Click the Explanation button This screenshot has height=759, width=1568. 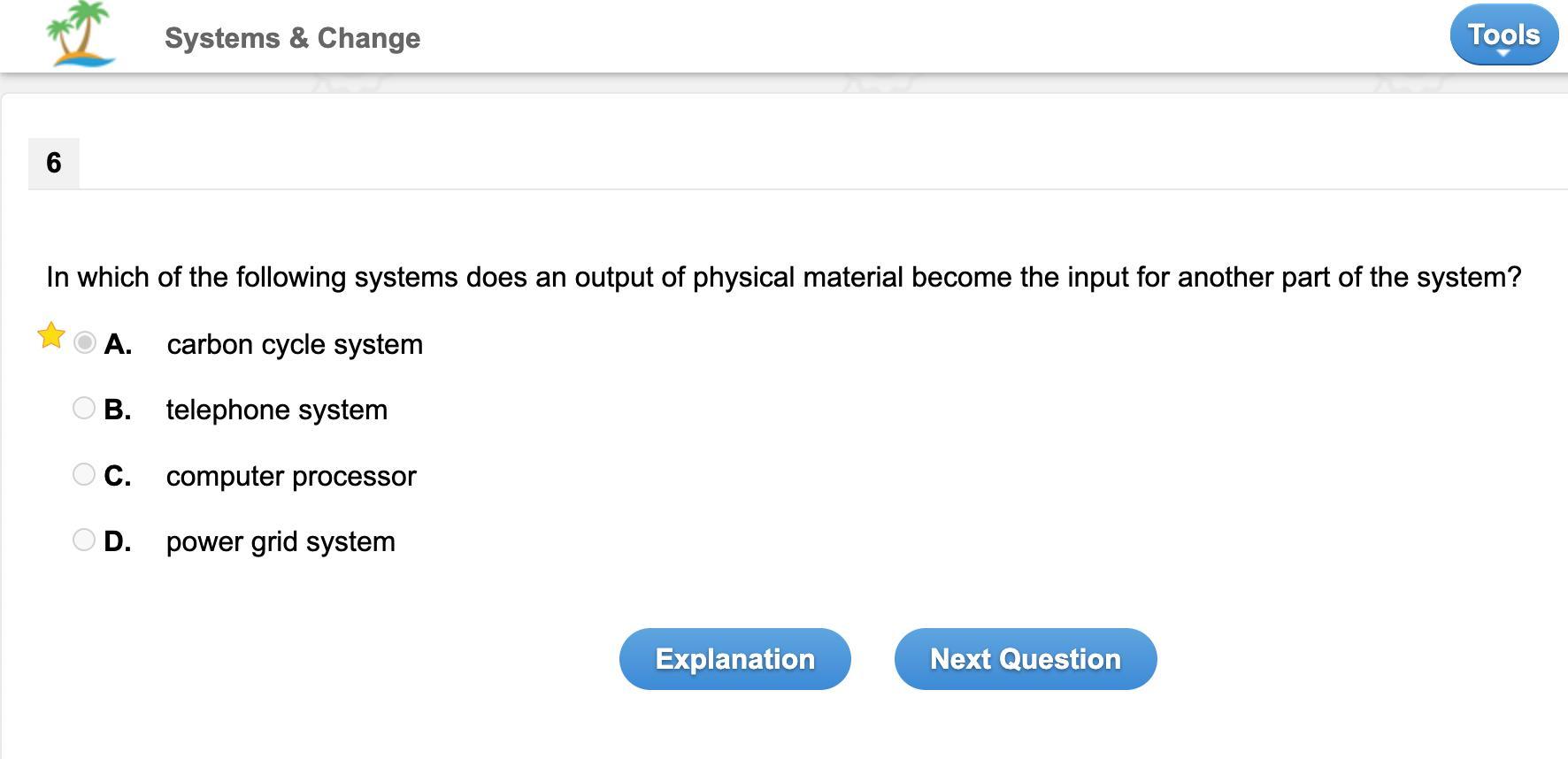[734, 659]
